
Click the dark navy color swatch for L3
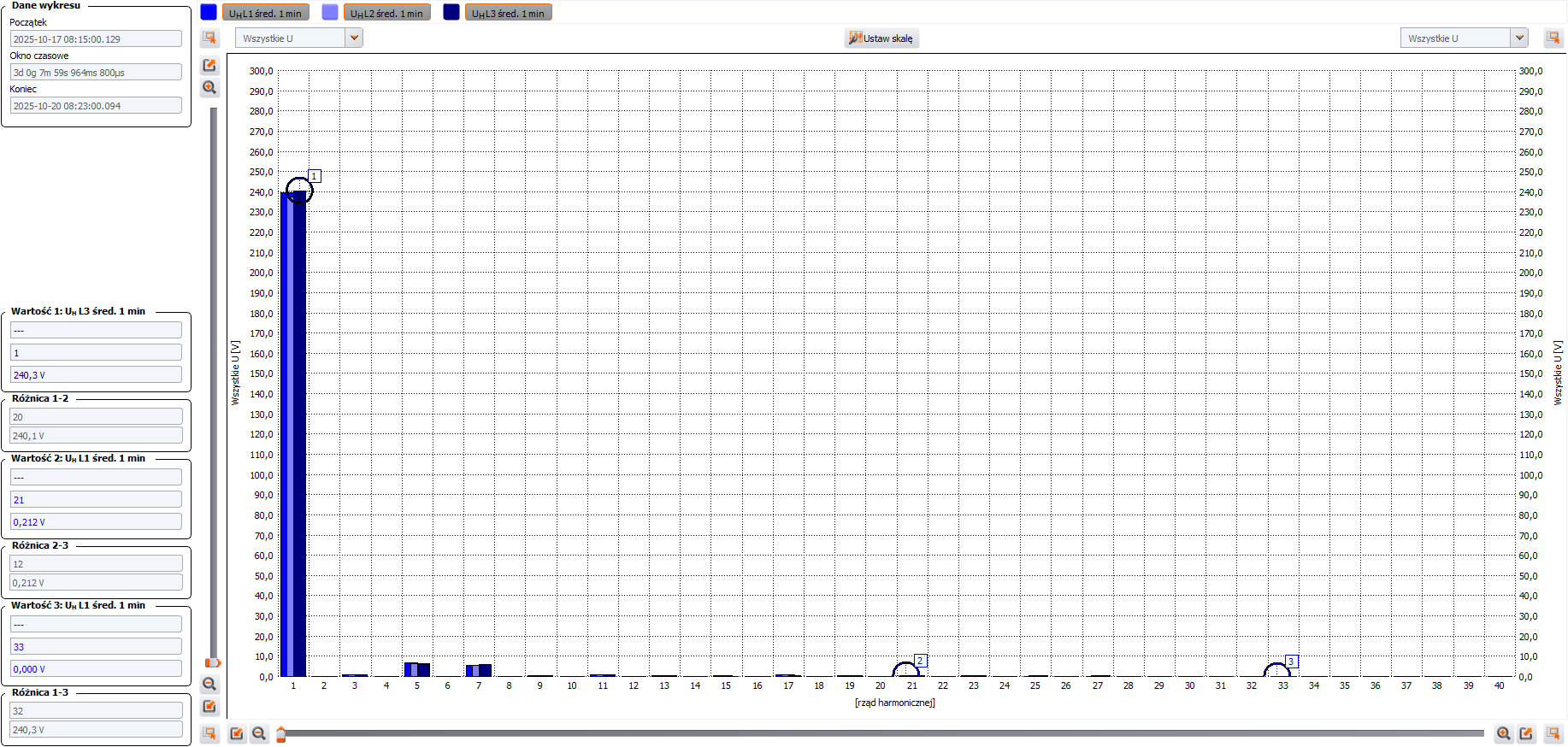(x=451, y=12)
